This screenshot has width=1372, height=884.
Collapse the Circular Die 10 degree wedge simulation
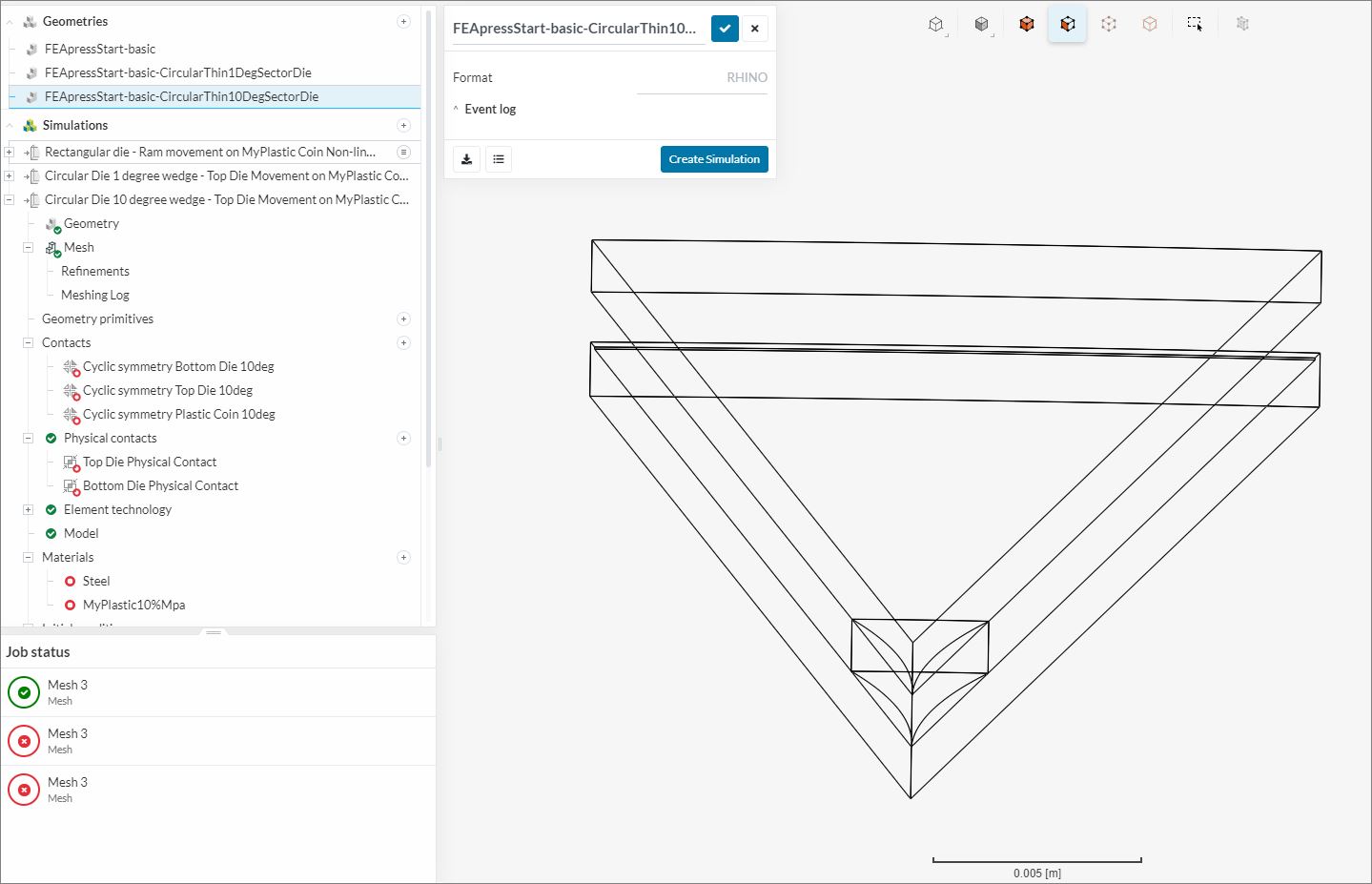click(x=9, y=199)
